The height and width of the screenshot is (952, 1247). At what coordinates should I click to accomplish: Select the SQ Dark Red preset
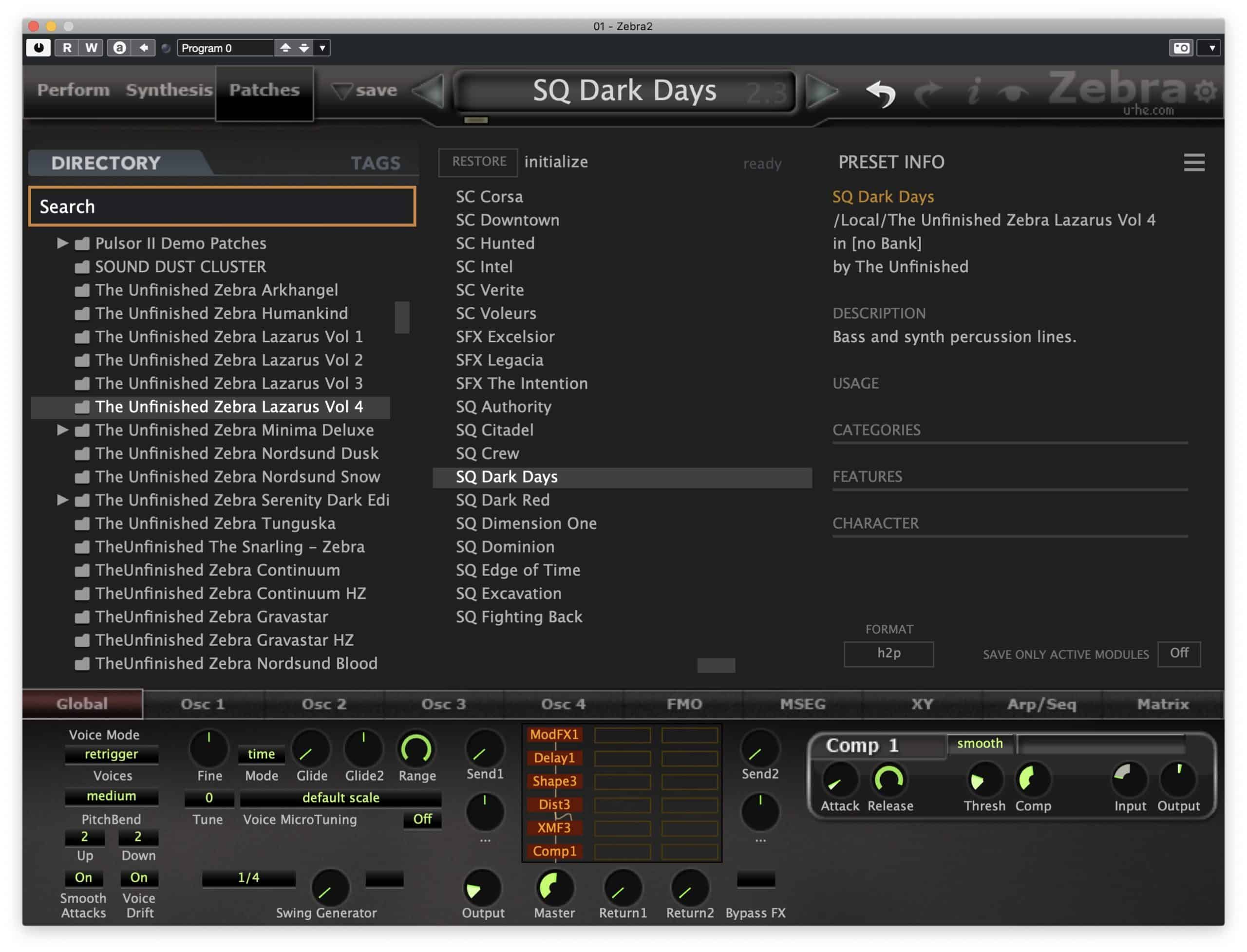[503, 501]
